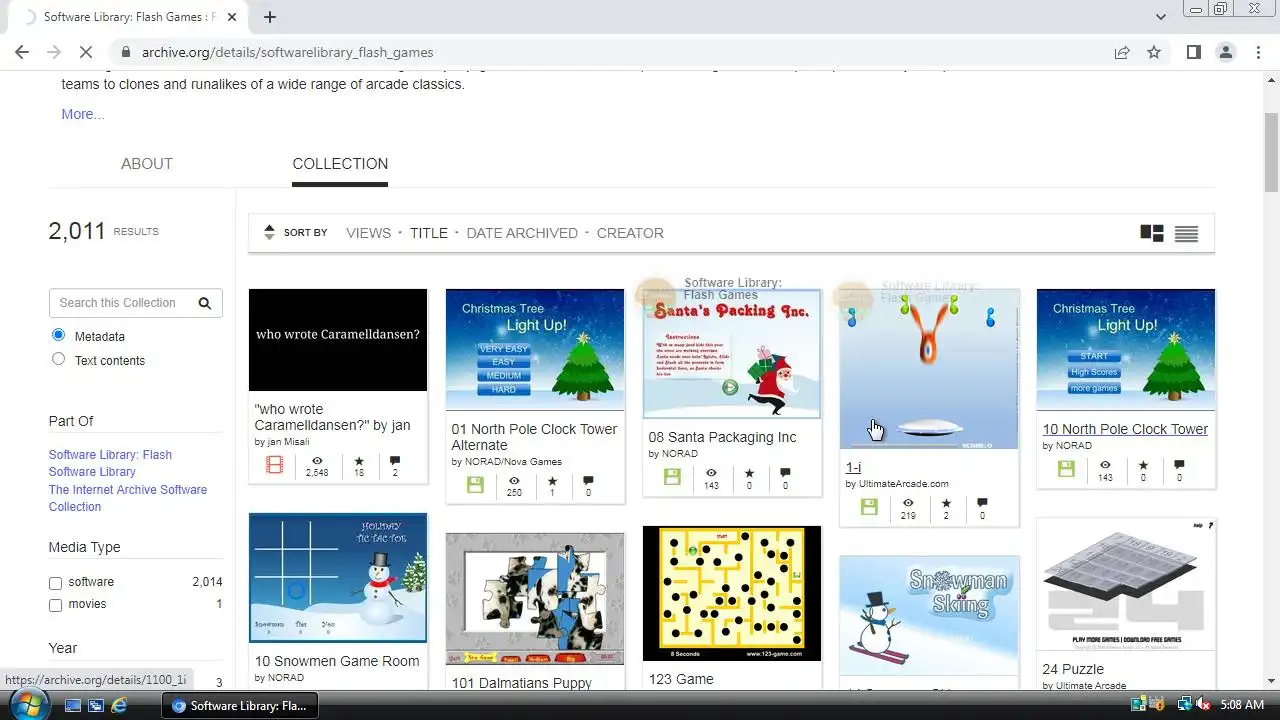Select the Text contents radio button

[58, 359]
